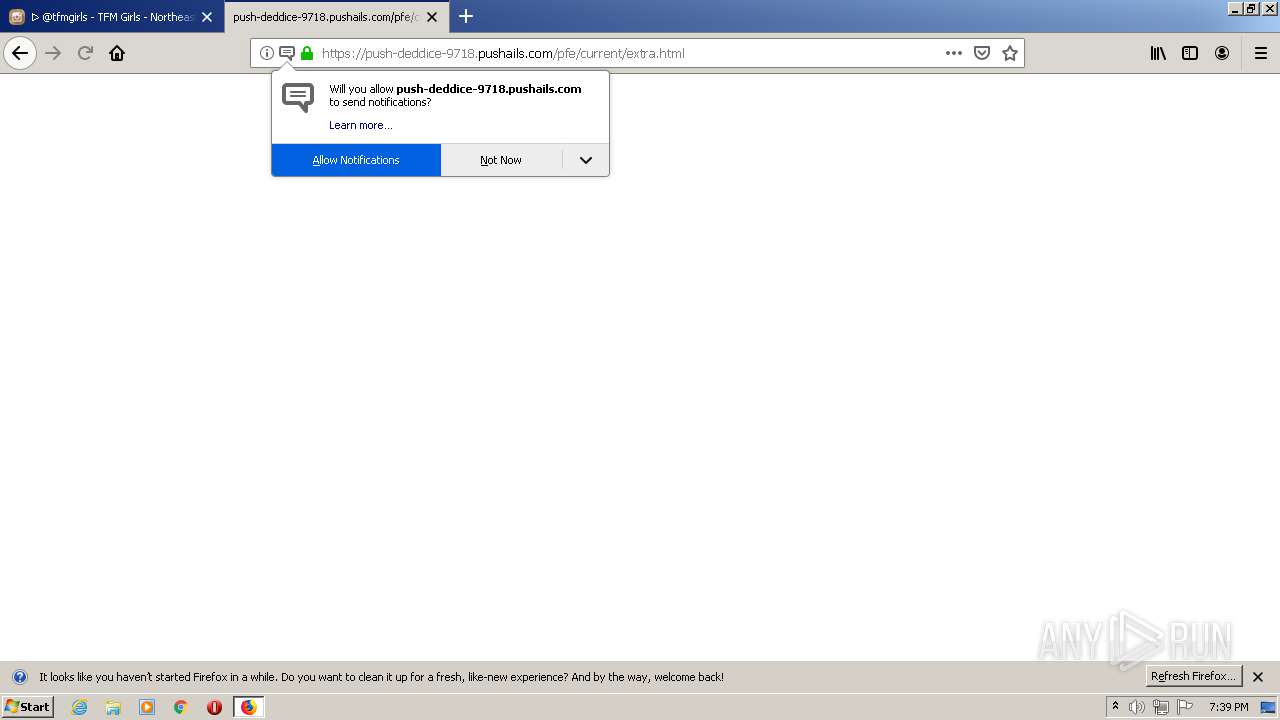Click the green padlock connection icon

point(307,53)
